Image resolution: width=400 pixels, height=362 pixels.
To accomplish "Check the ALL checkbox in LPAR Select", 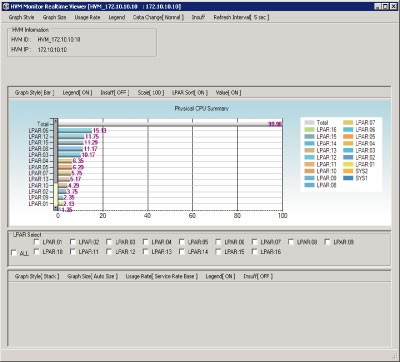I will pyautogui.click(x=14, y=253).
